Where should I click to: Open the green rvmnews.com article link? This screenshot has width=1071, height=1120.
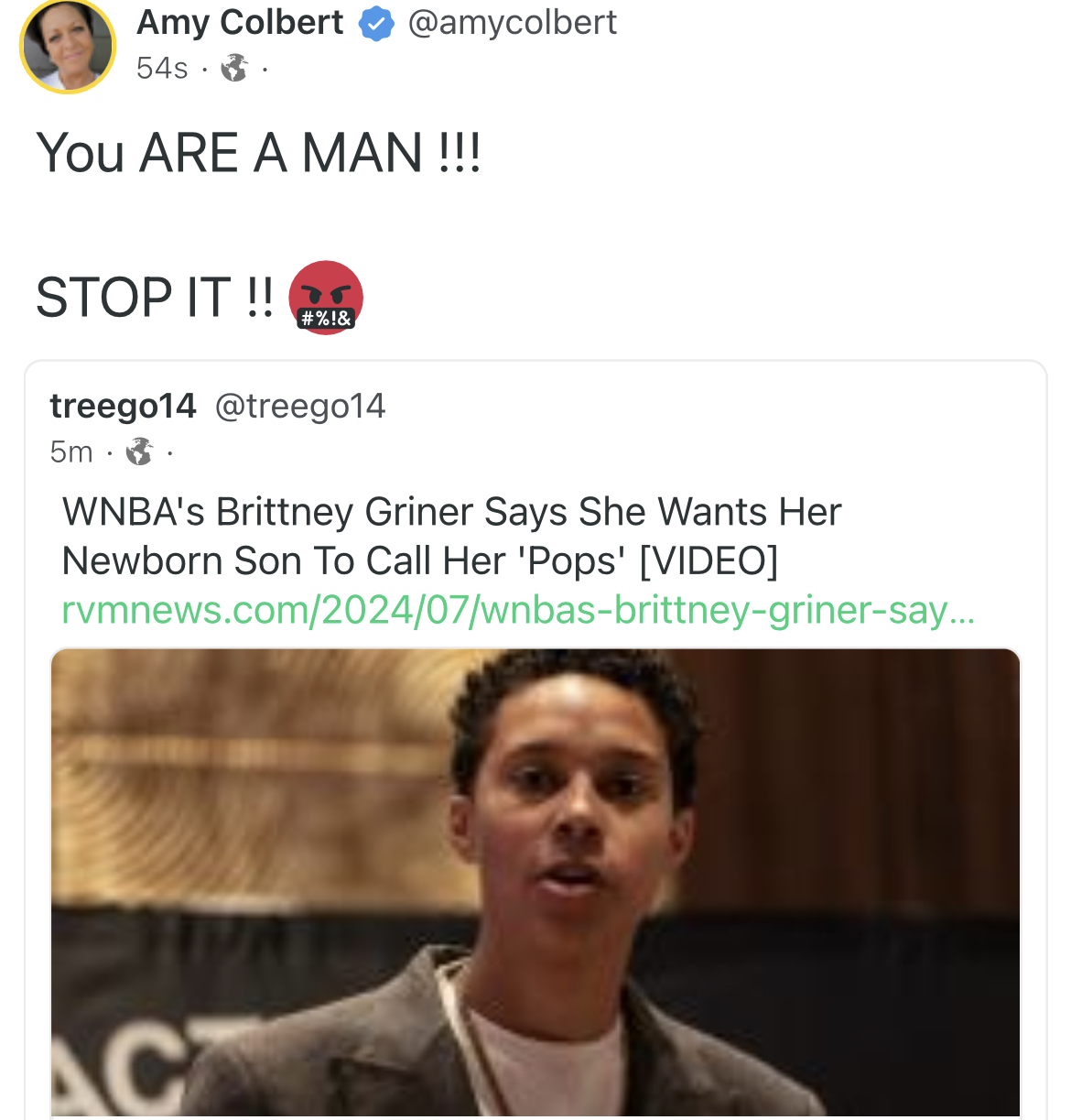517,610
